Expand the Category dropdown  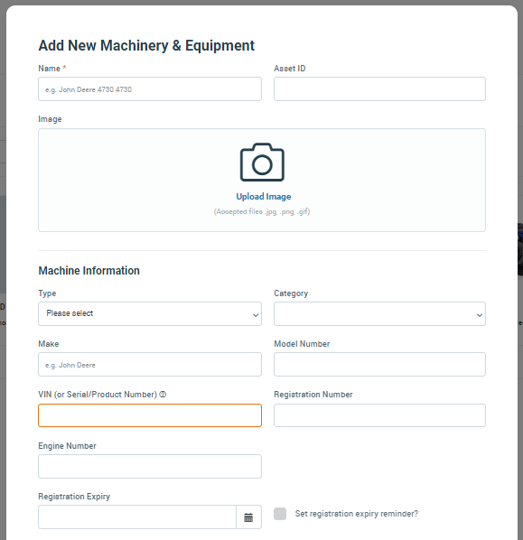point(380,314)
